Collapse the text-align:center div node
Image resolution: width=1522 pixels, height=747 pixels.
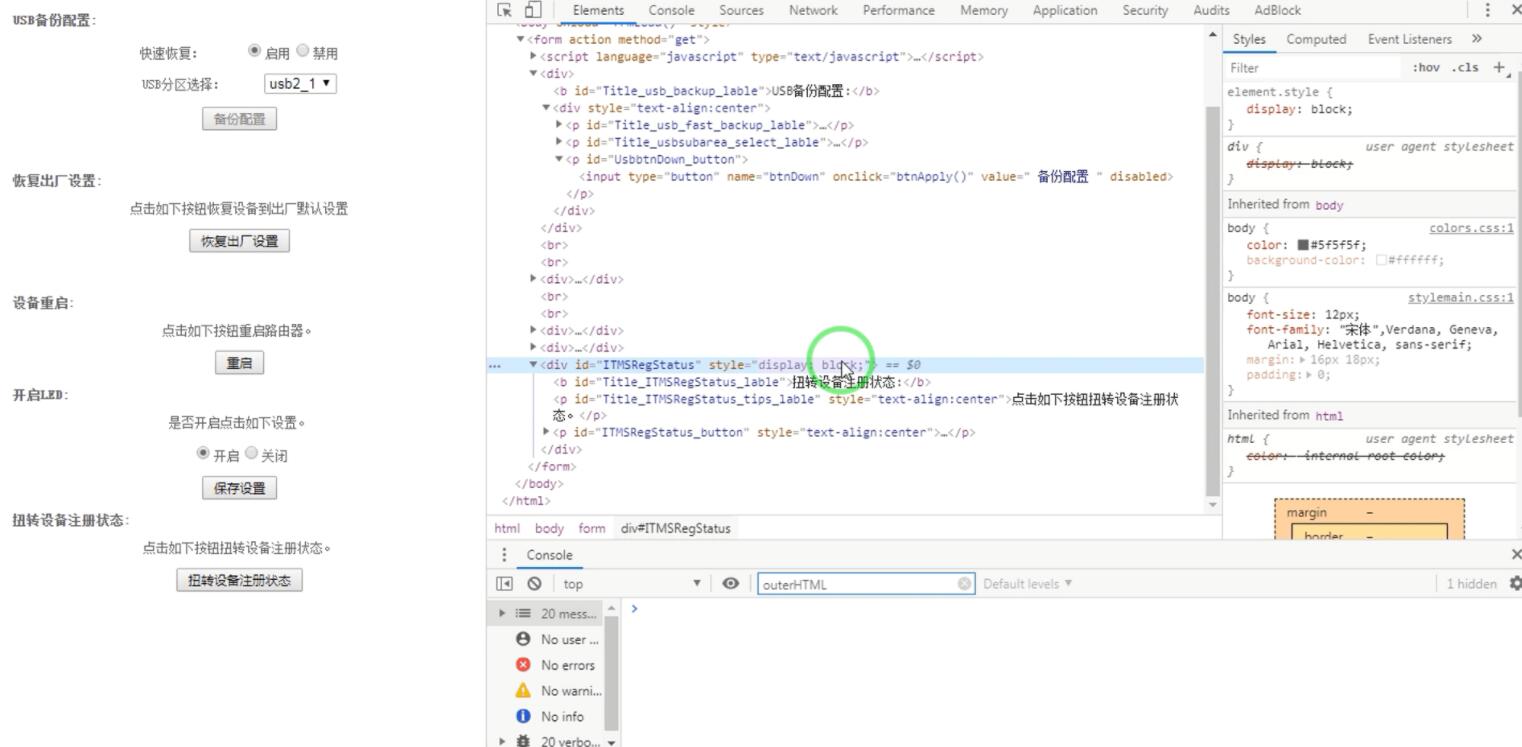546,108
